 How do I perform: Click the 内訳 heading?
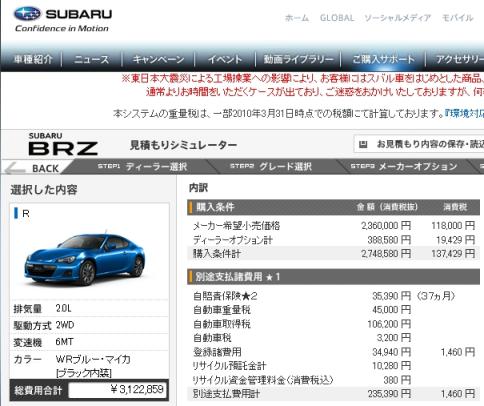pyautogui.click(x=198, y=188)
